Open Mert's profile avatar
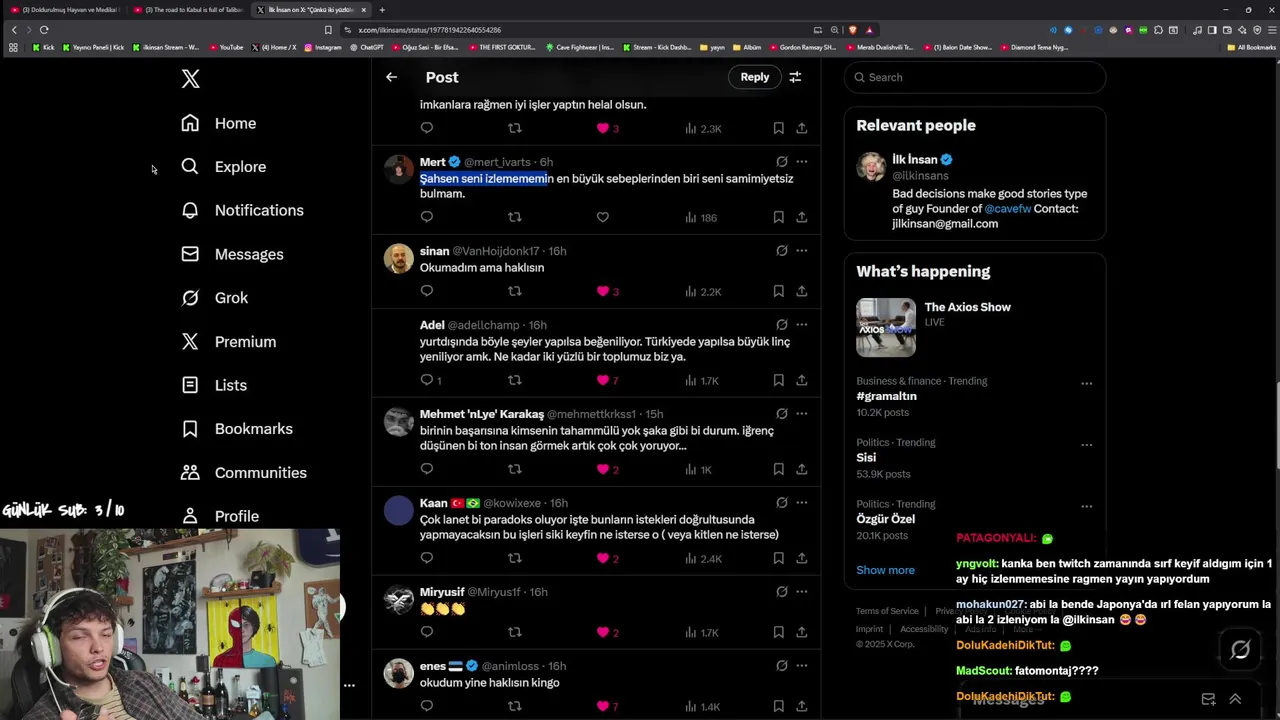 point(398,169)
